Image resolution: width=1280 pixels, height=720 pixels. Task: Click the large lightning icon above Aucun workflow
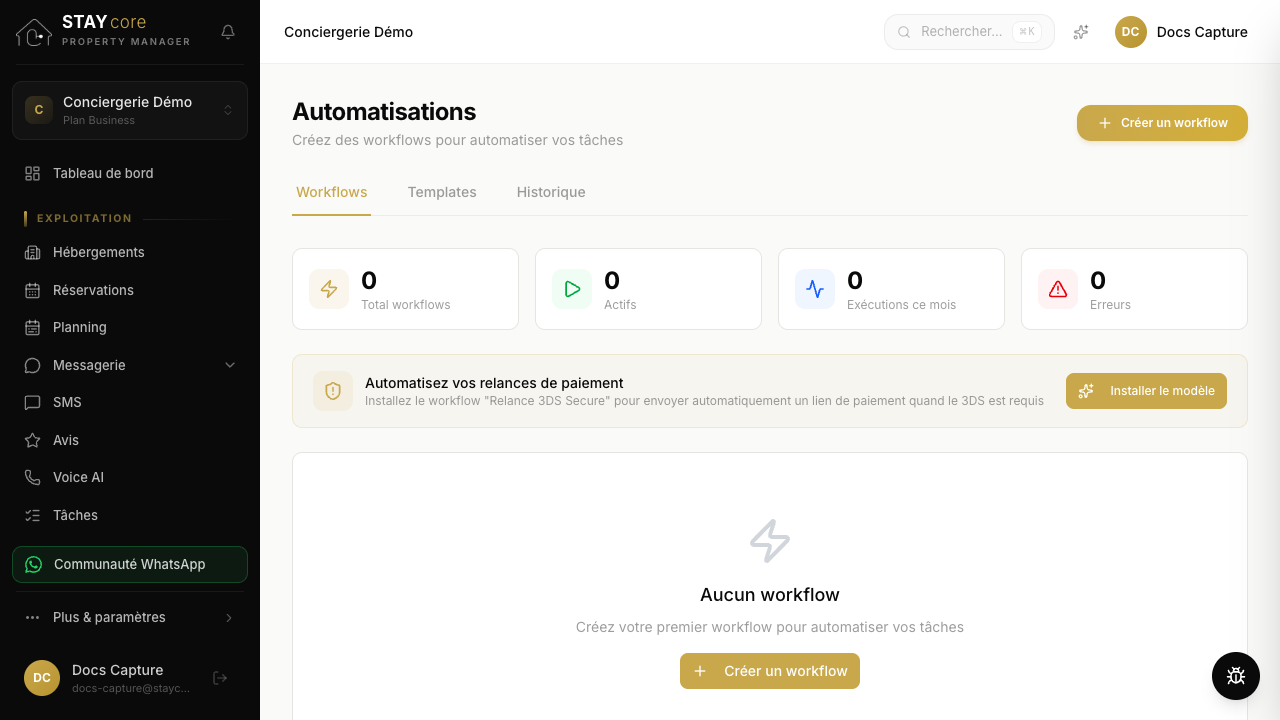[770, 541]
